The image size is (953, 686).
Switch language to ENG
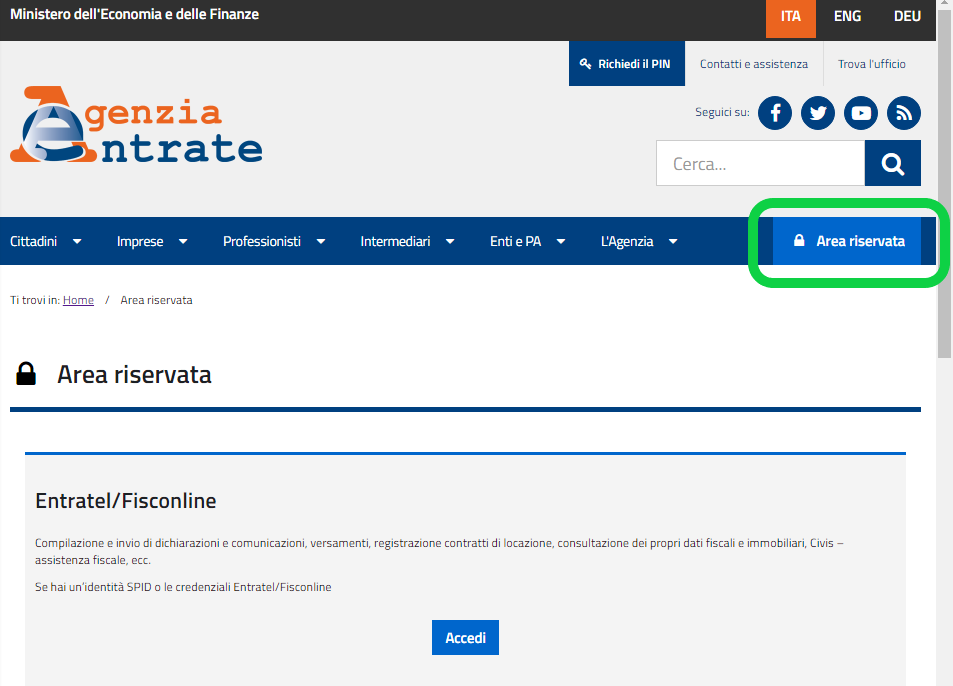click(847, 16)
